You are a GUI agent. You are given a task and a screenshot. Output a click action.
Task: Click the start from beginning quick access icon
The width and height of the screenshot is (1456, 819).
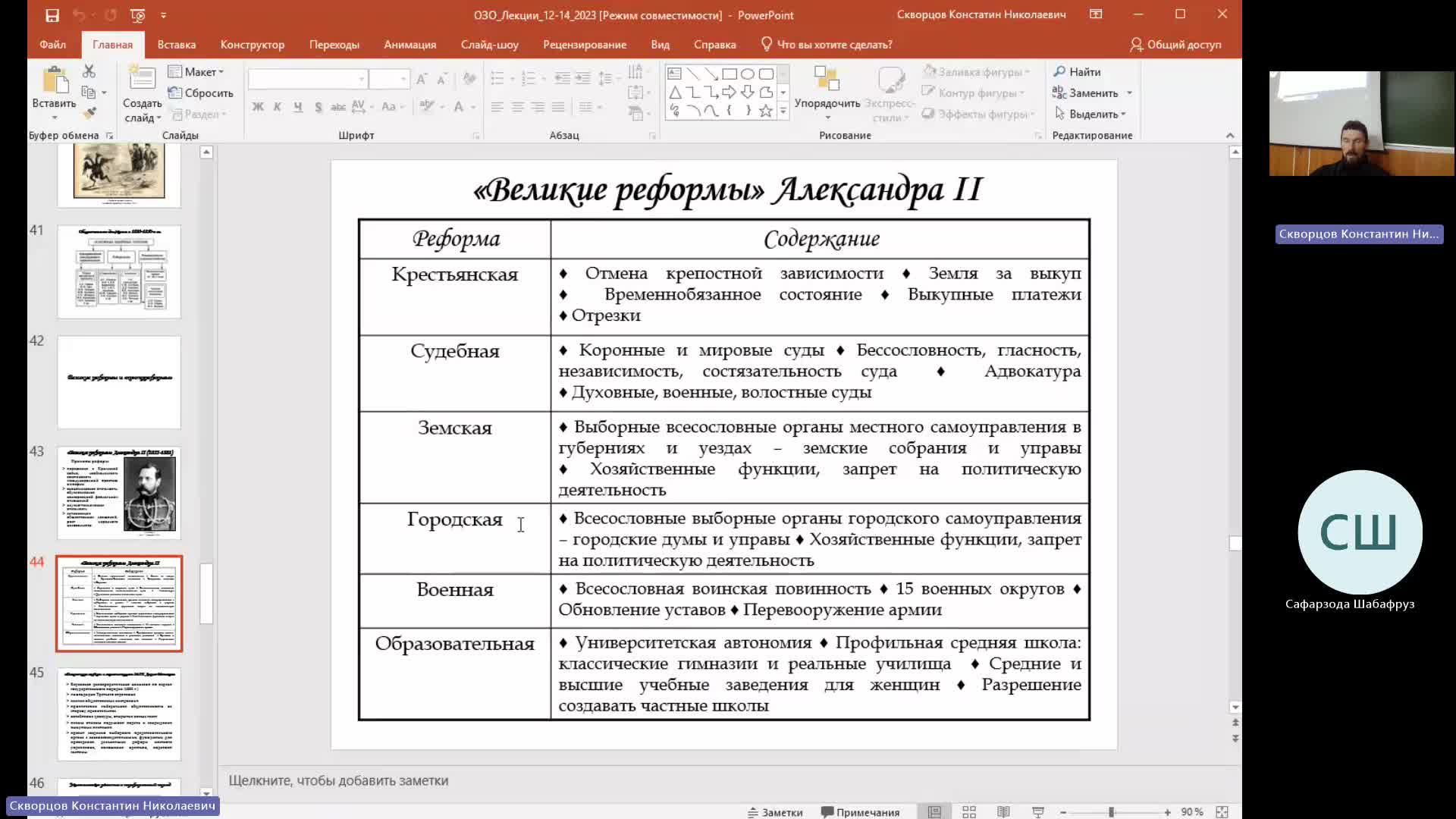(x=137, y=15)
